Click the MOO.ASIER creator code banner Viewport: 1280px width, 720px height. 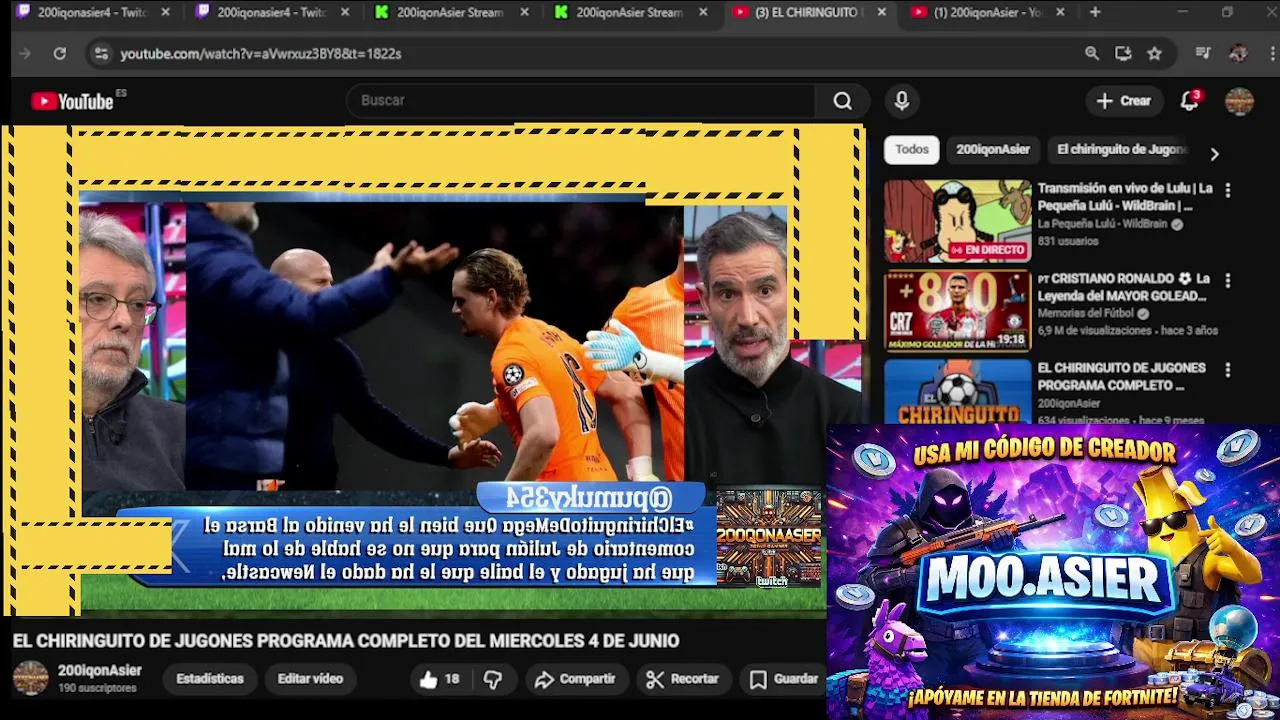pyautogui.click(x=1053, y=572)
